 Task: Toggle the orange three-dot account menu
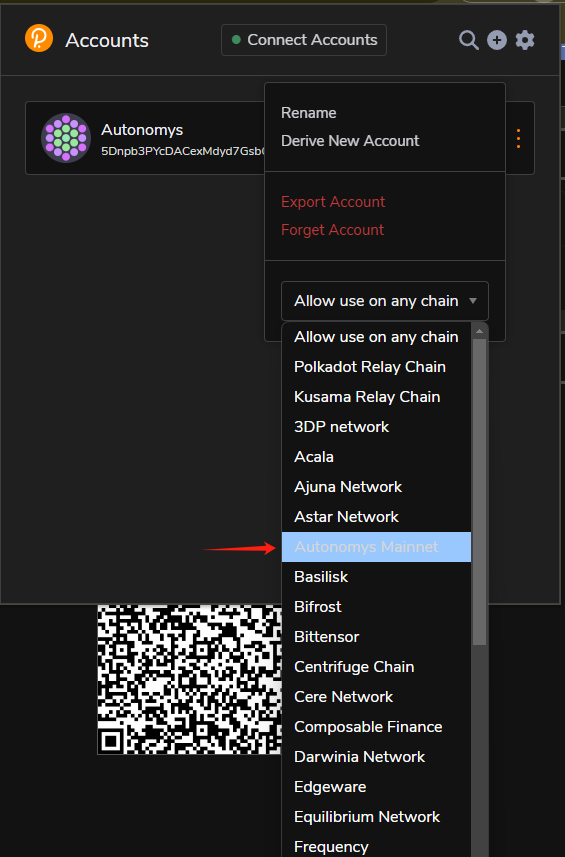click(x=518, y=138)
